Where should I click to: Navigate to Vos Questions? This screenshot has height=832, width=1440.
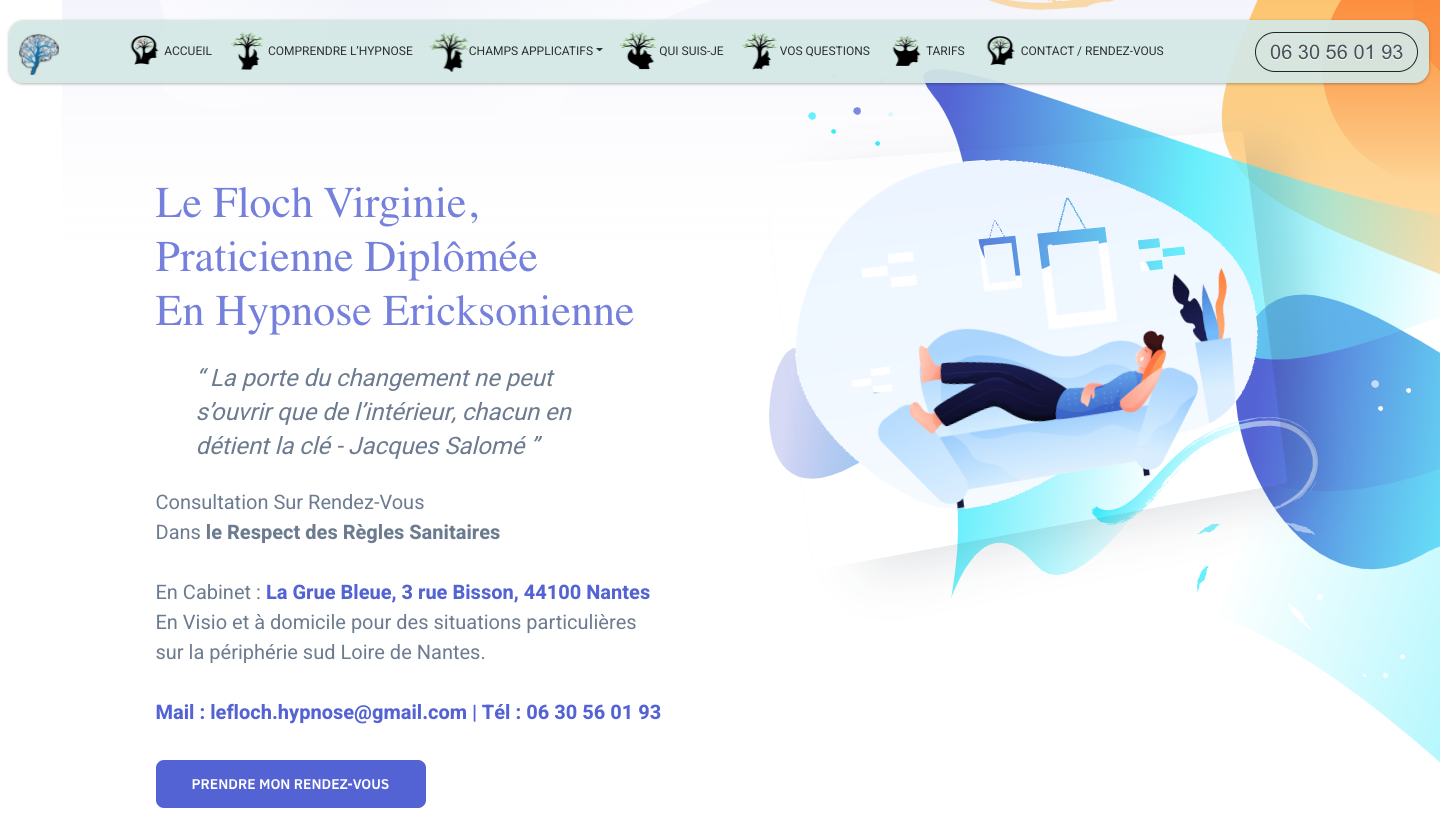pyautogui.click(x=824, y=51)
